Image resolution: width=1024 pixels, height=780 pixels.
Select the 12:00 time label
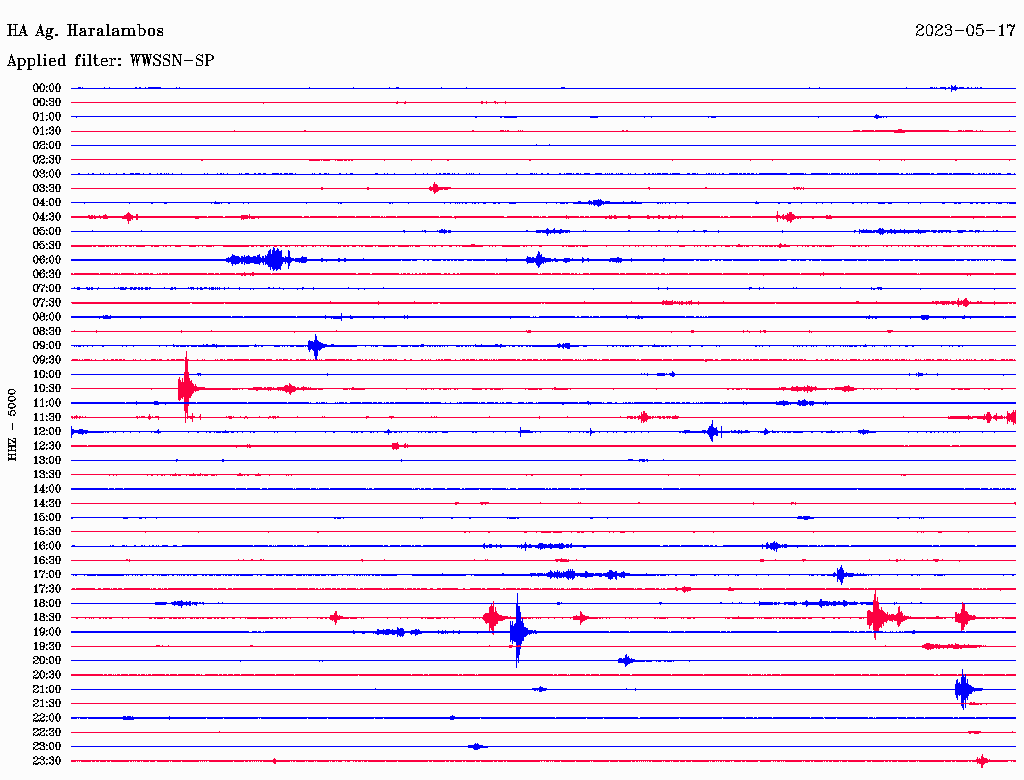click(47, 431)
